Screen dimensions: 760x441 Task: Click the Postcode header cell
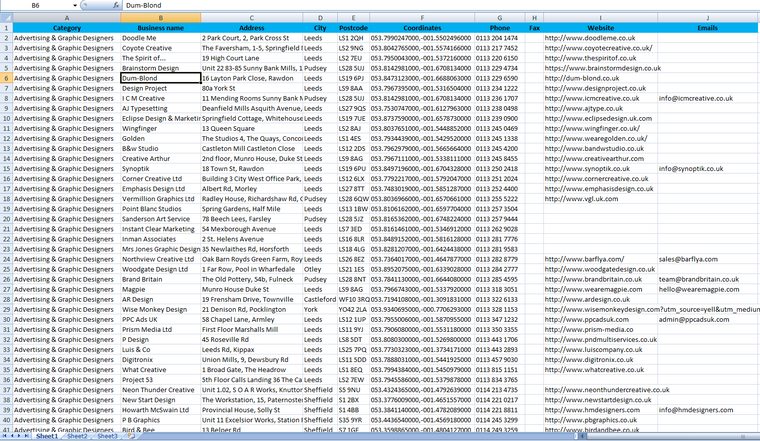point(353,28)
